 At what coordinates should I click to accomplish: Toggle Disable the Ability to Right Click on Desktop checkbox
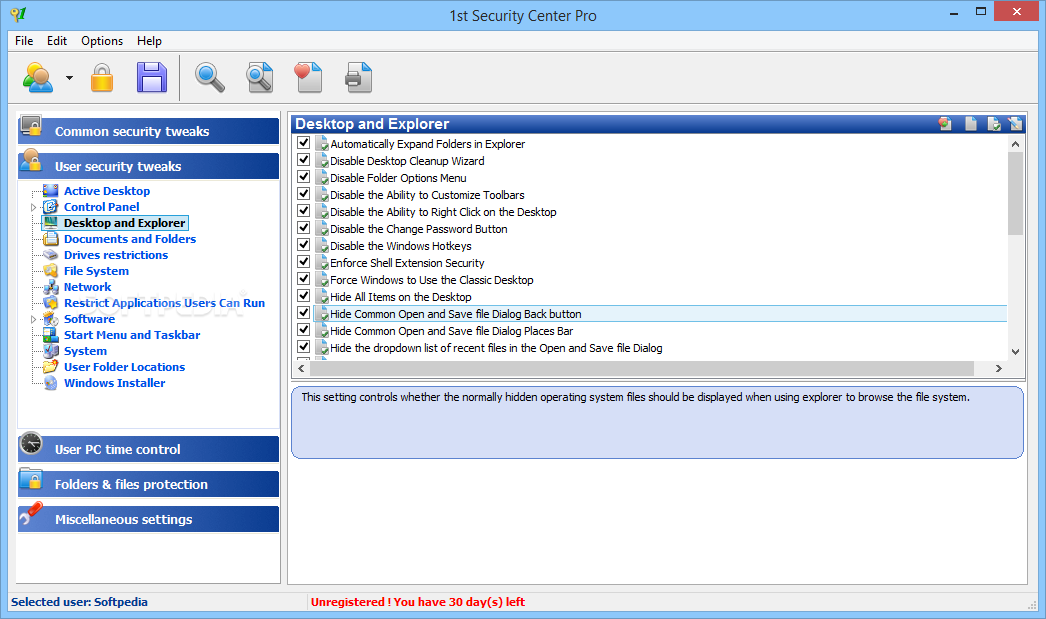(304, 211)
